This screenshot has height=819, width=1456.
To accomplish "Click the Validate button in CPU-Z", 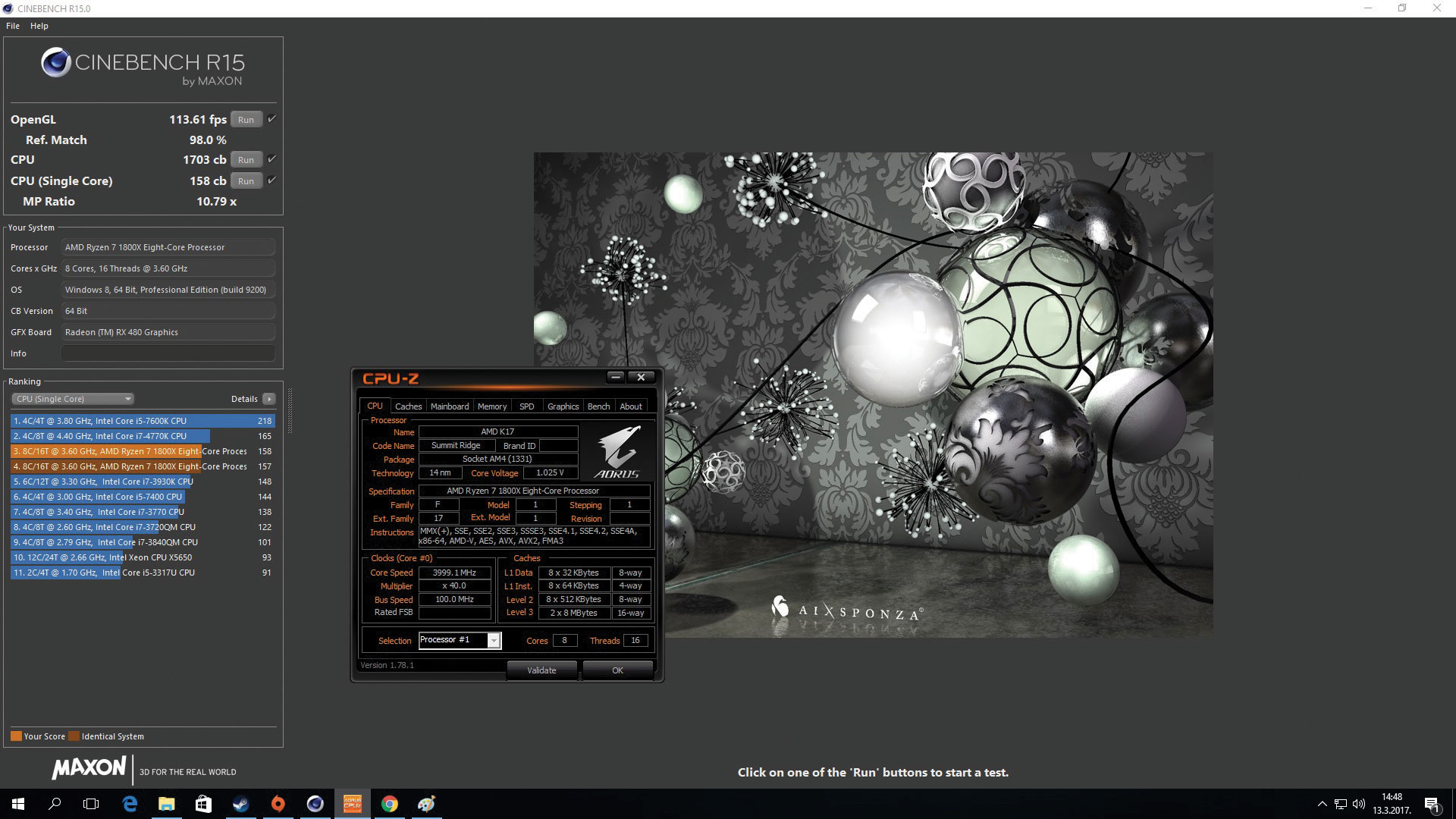I will [x=541, y=670].
